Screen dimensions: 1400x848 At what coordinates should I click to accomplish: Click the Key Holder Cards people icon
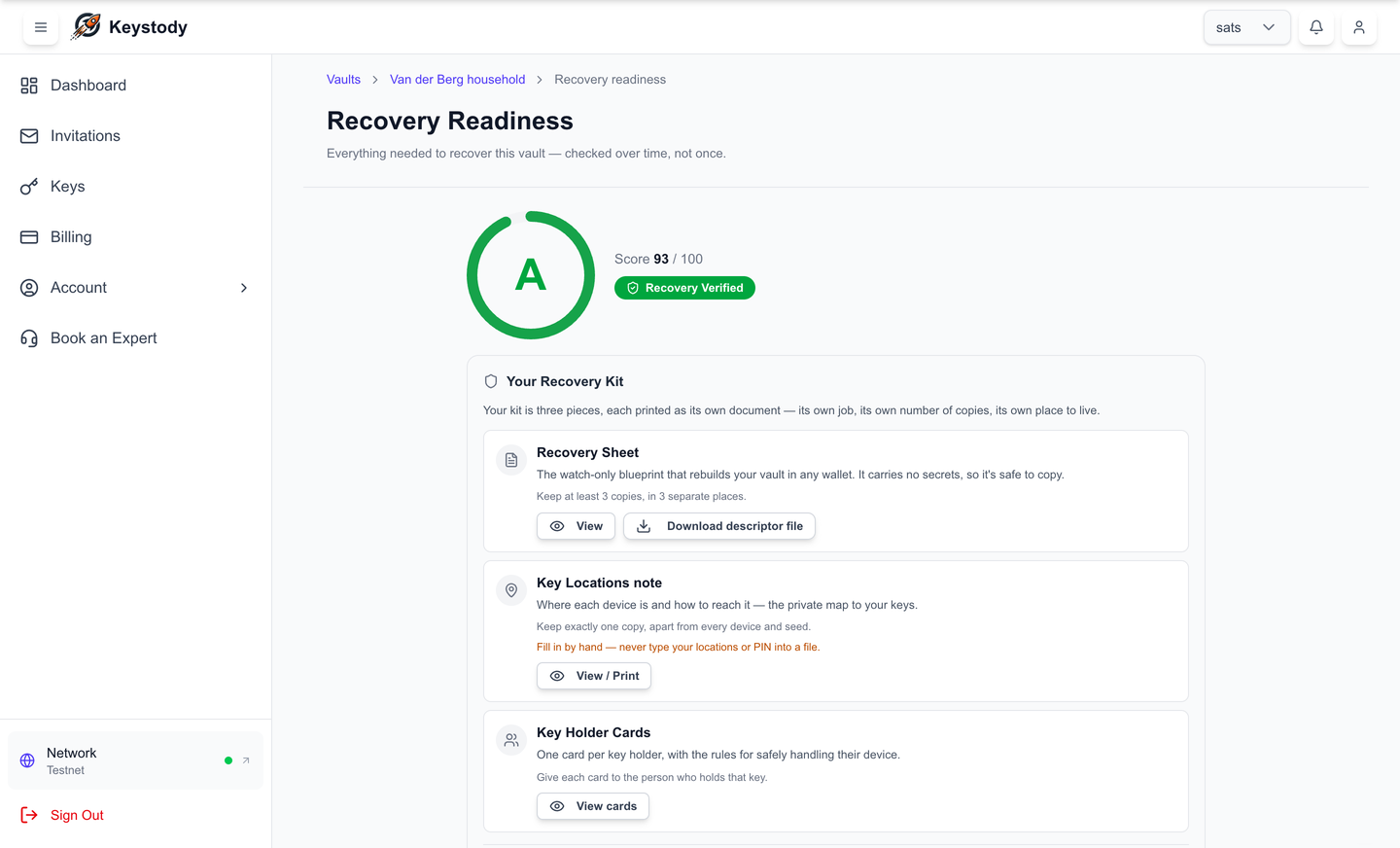click(x=511, y=740)
